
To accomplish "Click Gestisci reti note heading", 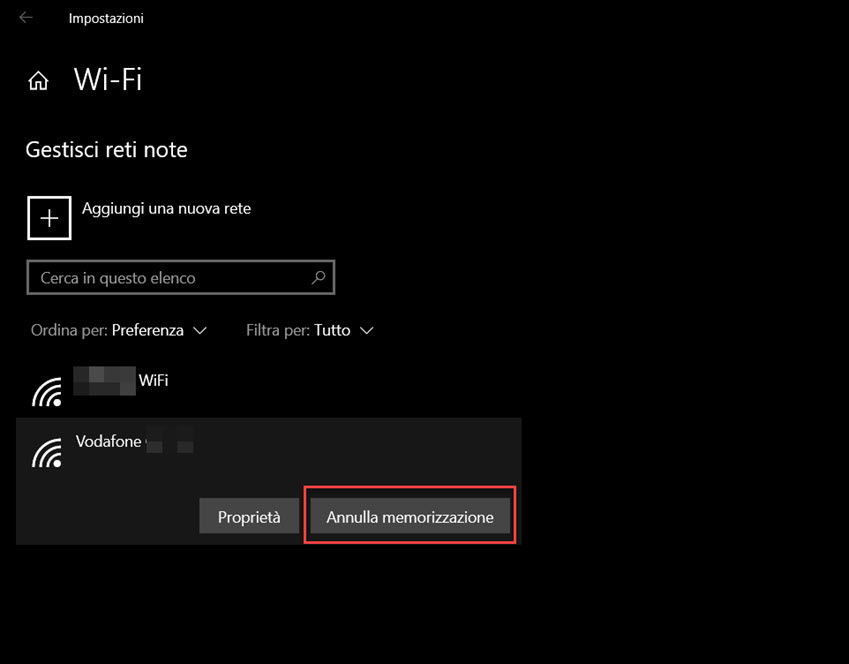I will pyautogui.click(x=106, y=149).
